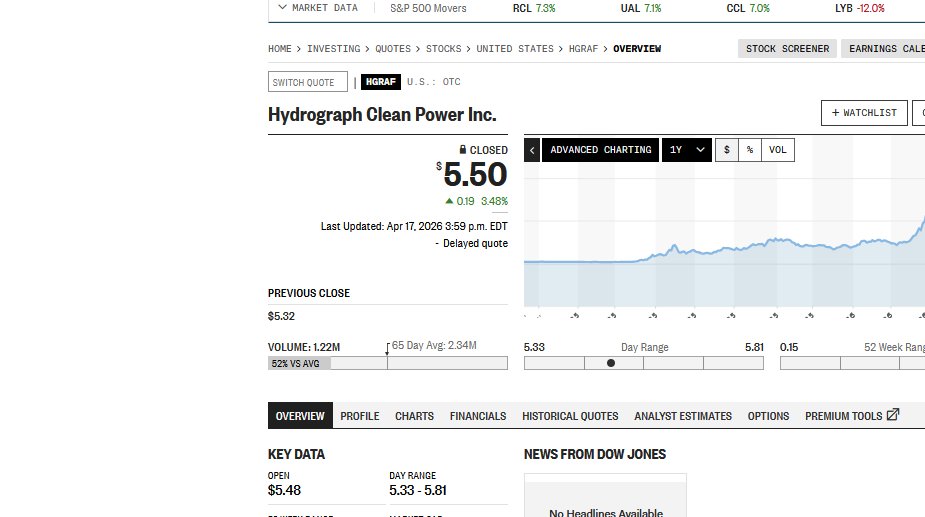Viewport: 925px width, 517px height.
Task: Focus the Switch Quote input
Action: click(x=307, y=82)
